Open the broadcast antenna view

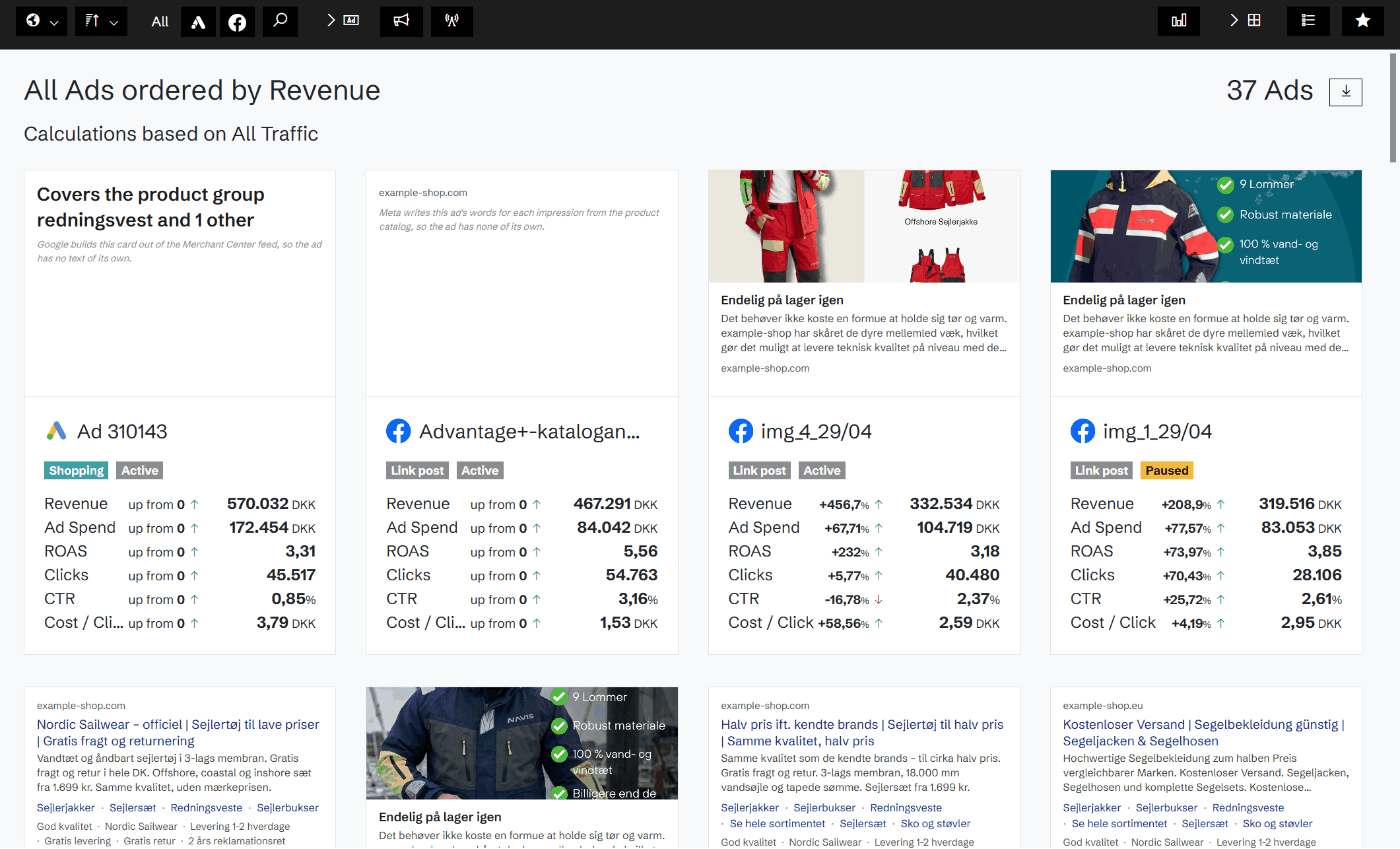coord(452,21)
